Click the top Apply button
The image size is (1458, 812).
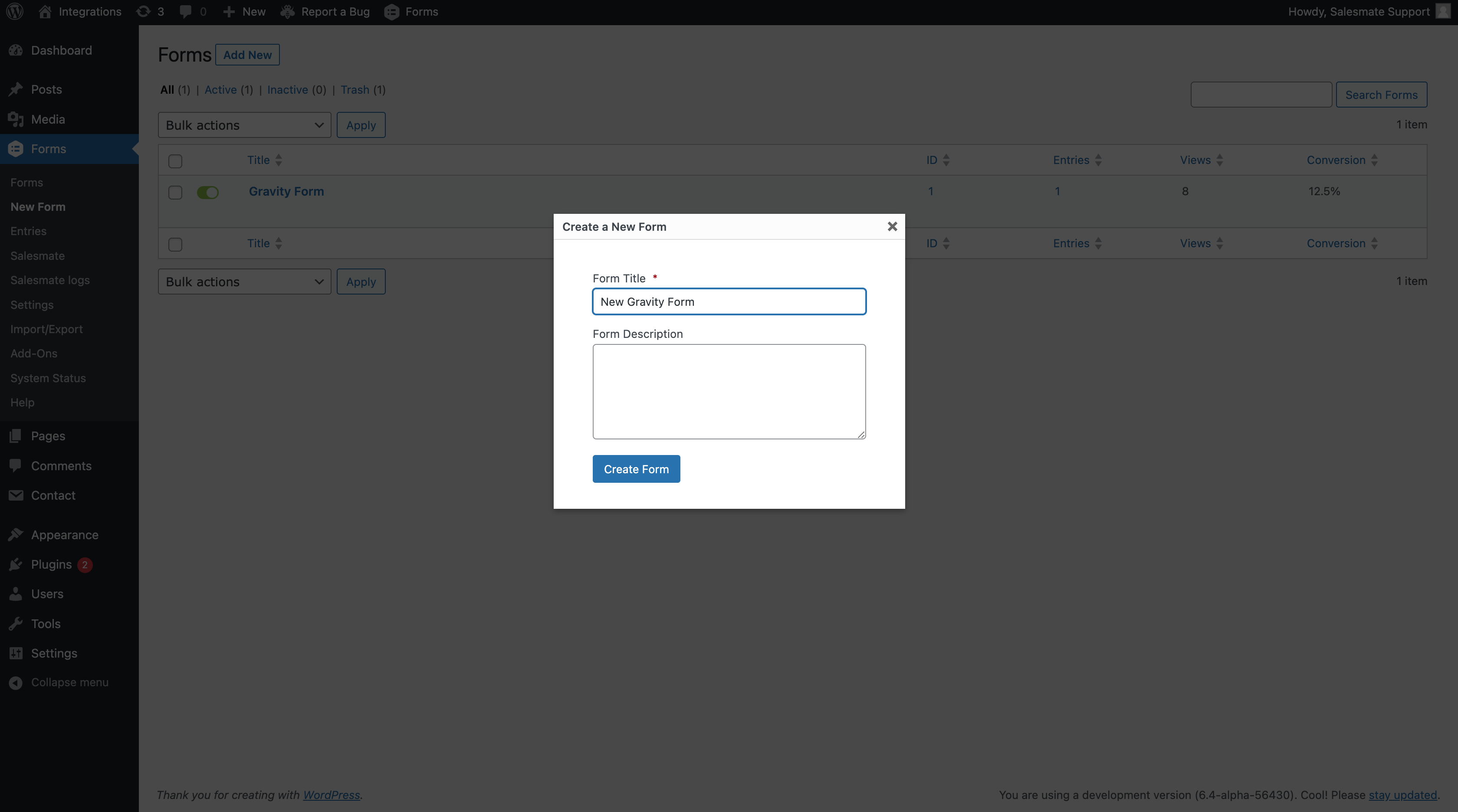pos(361,125)
